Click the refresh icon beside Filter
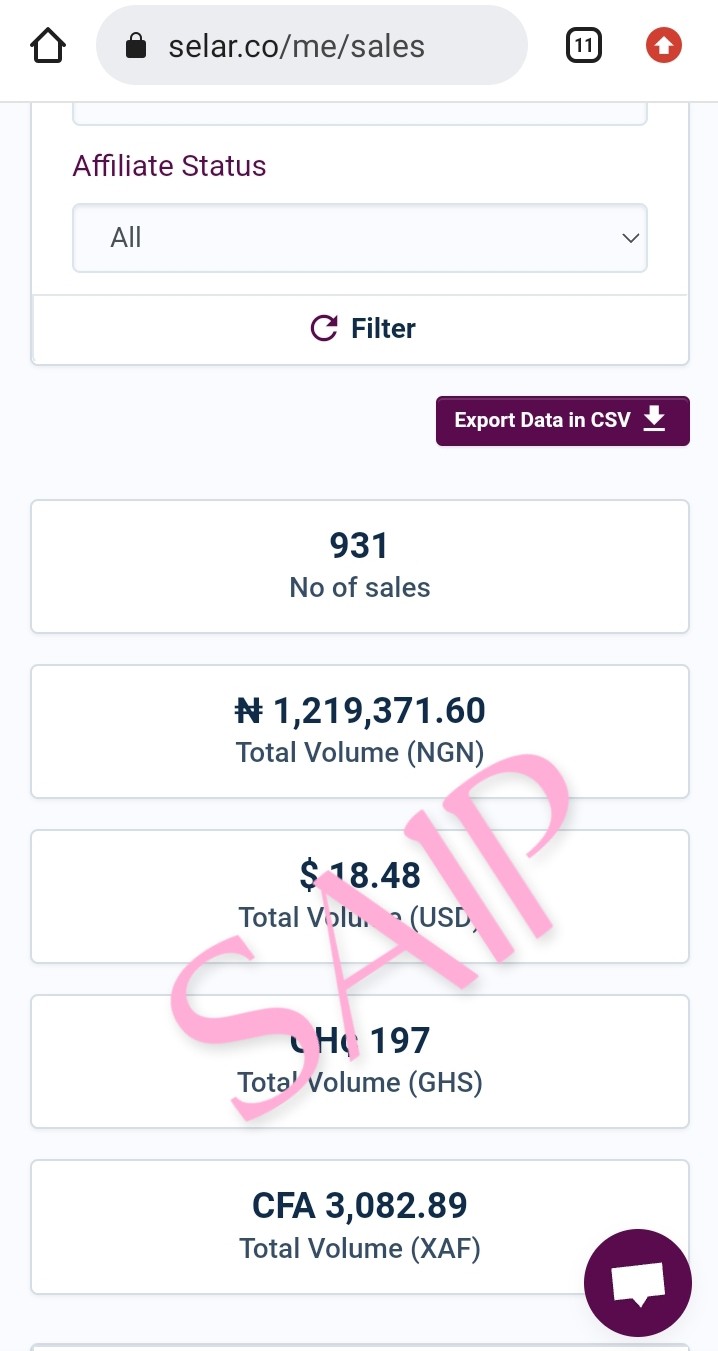This screenshot has width=718, height=1351. (x=324, y=328)
